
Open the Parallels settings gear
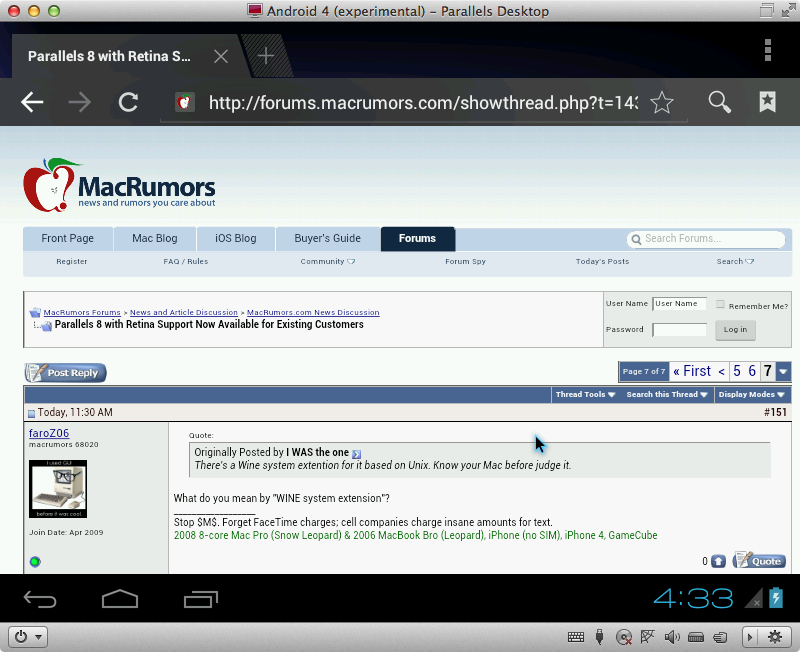coord(775,637)
